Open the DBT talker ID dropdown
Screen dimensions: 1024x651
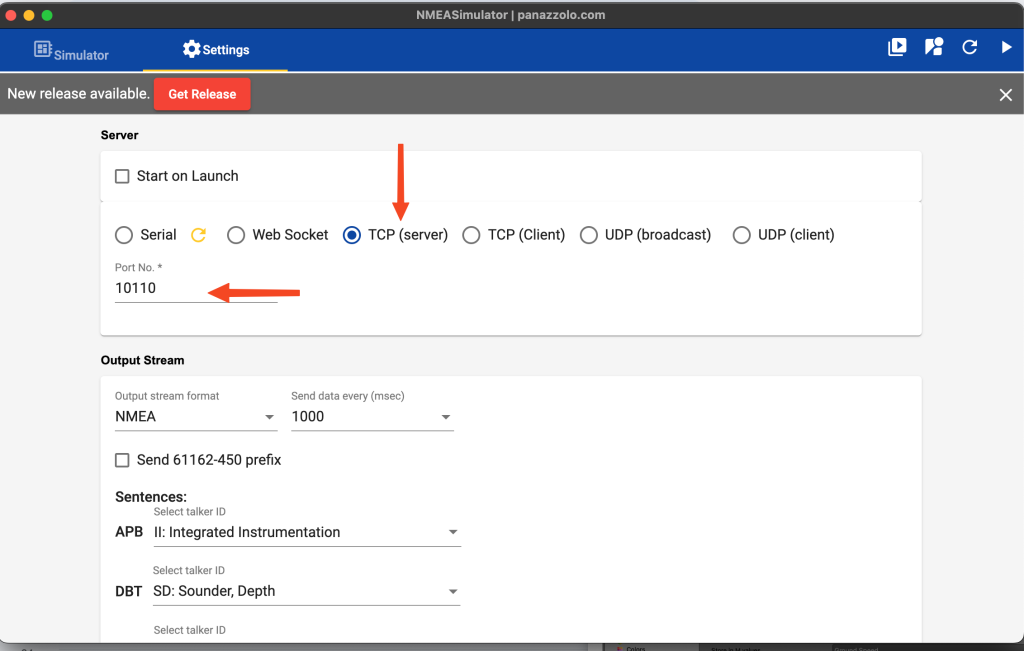point(306,591)
